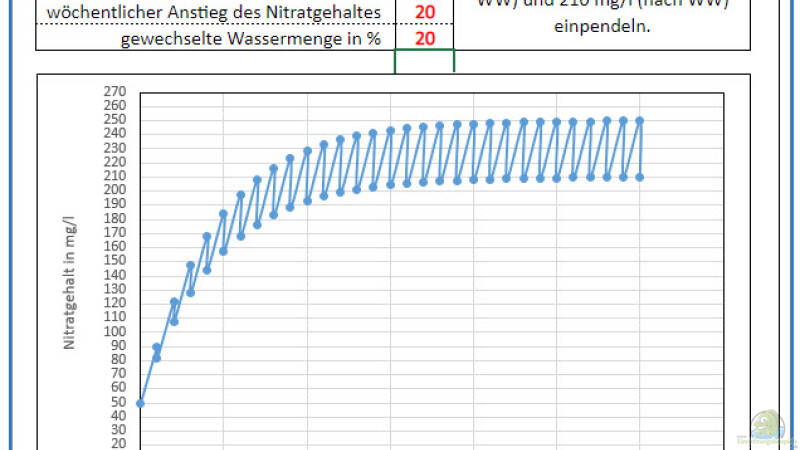Select the last data point at 210 mg/l
The width and height of the screenshot is (800, 450).
pos(639,177)
